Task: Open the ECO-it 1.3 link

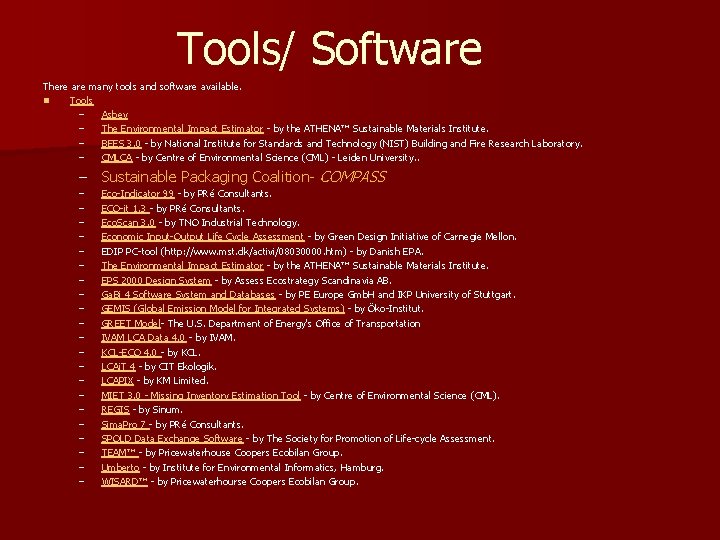Action: (x=125, y=208)
